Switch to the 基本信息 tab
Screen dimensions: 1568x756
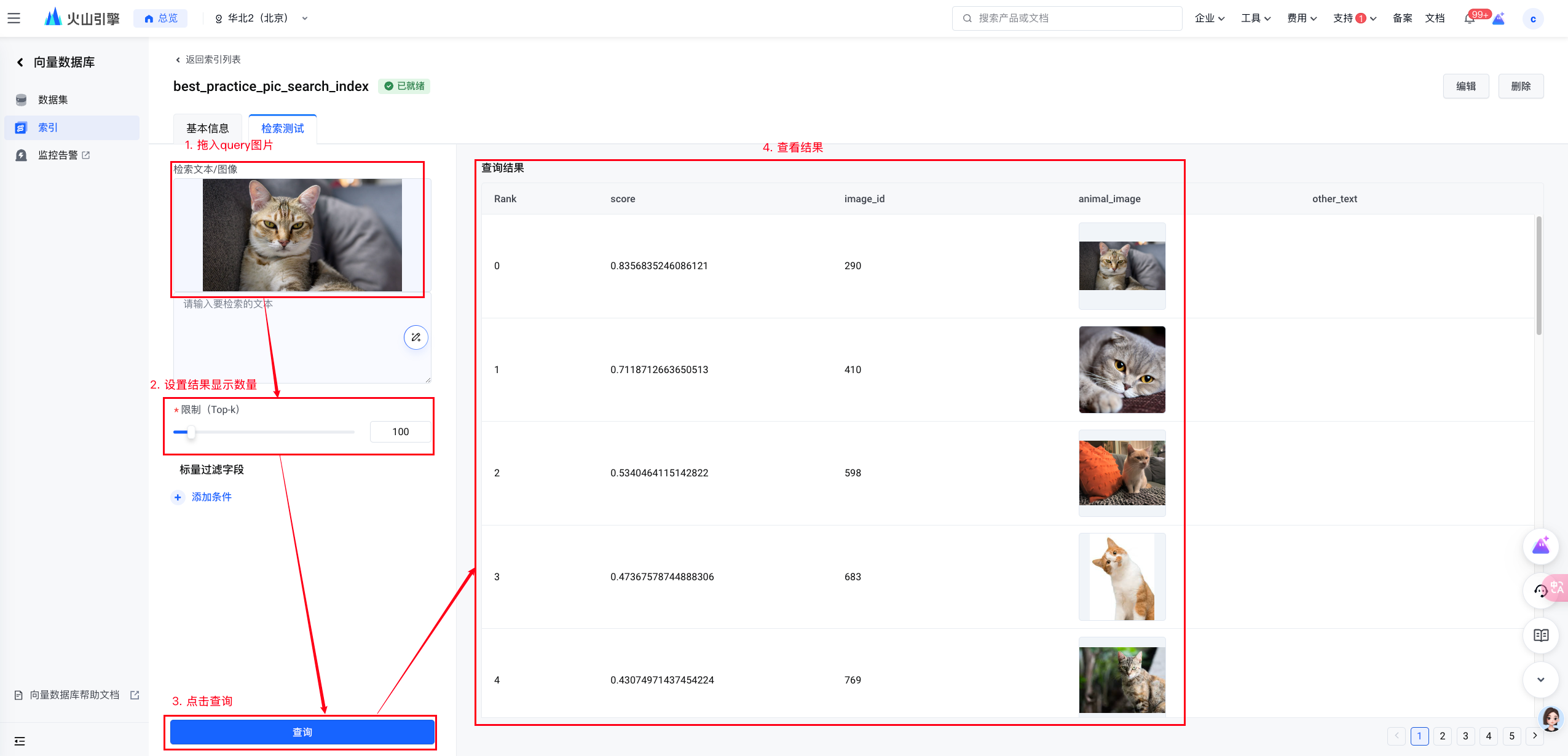[208, 128]
